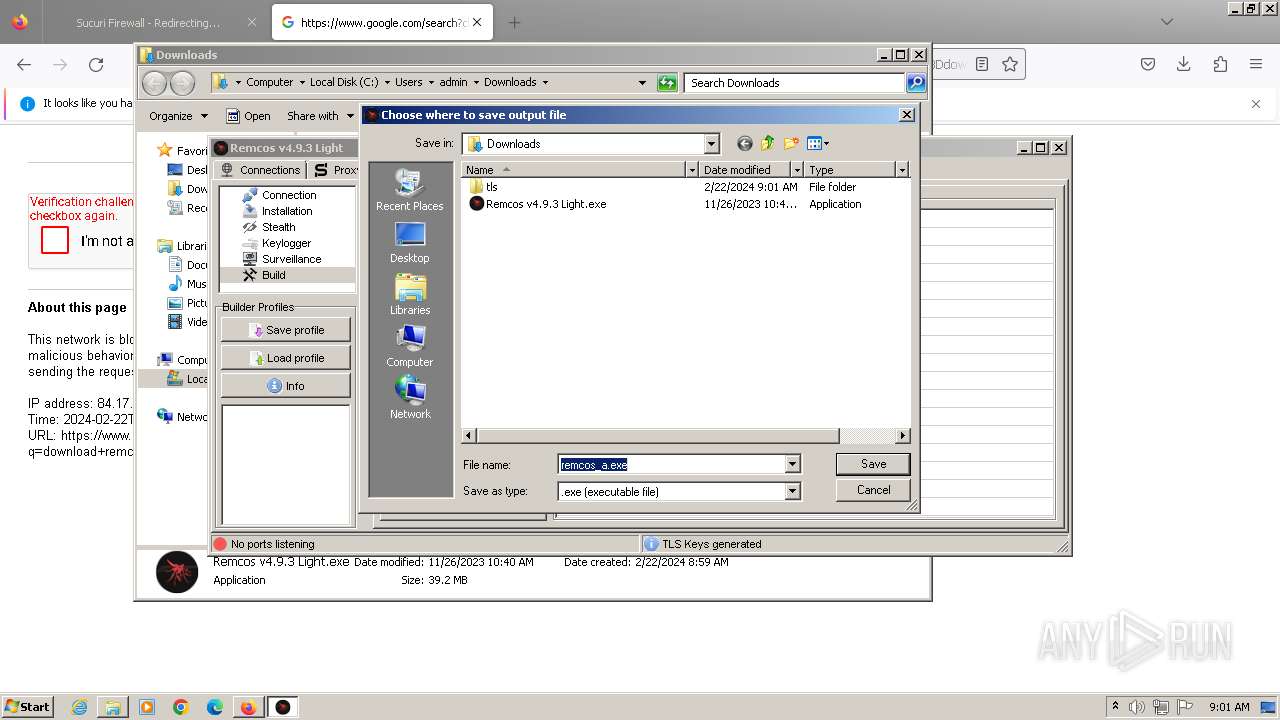Click Save to Pocket icon in Firefox

[1148, 64]
